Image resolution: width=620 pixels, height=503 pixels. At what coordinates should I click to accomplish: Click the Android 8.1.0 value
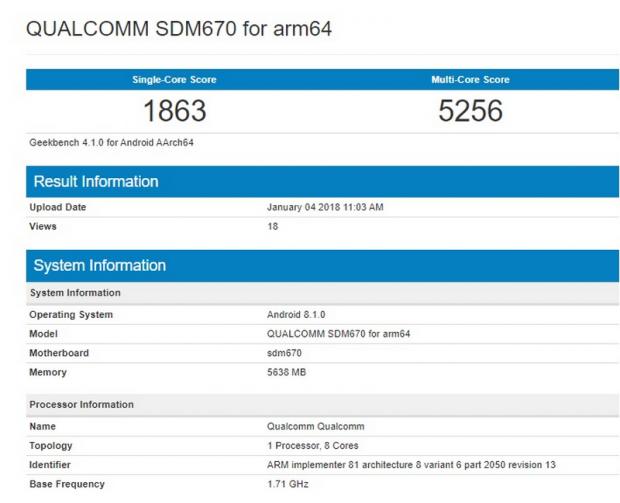tap(296, 314)
